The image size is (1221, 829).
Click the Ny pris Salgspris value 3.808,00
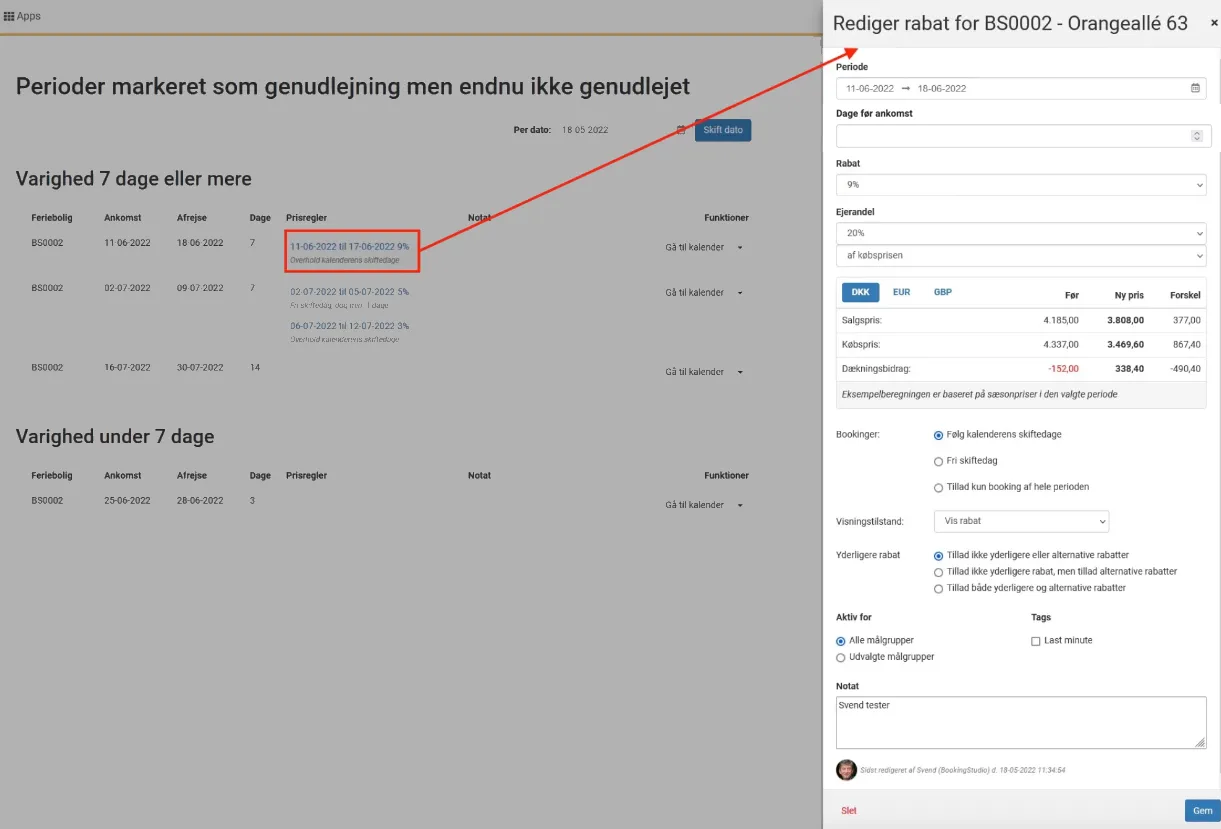tap(1125, 320)
